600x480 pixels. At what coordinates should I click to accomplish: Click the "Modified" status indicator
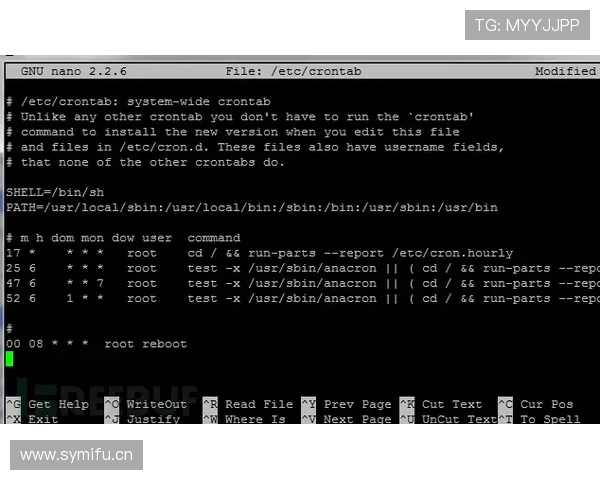tap(565, 71)
